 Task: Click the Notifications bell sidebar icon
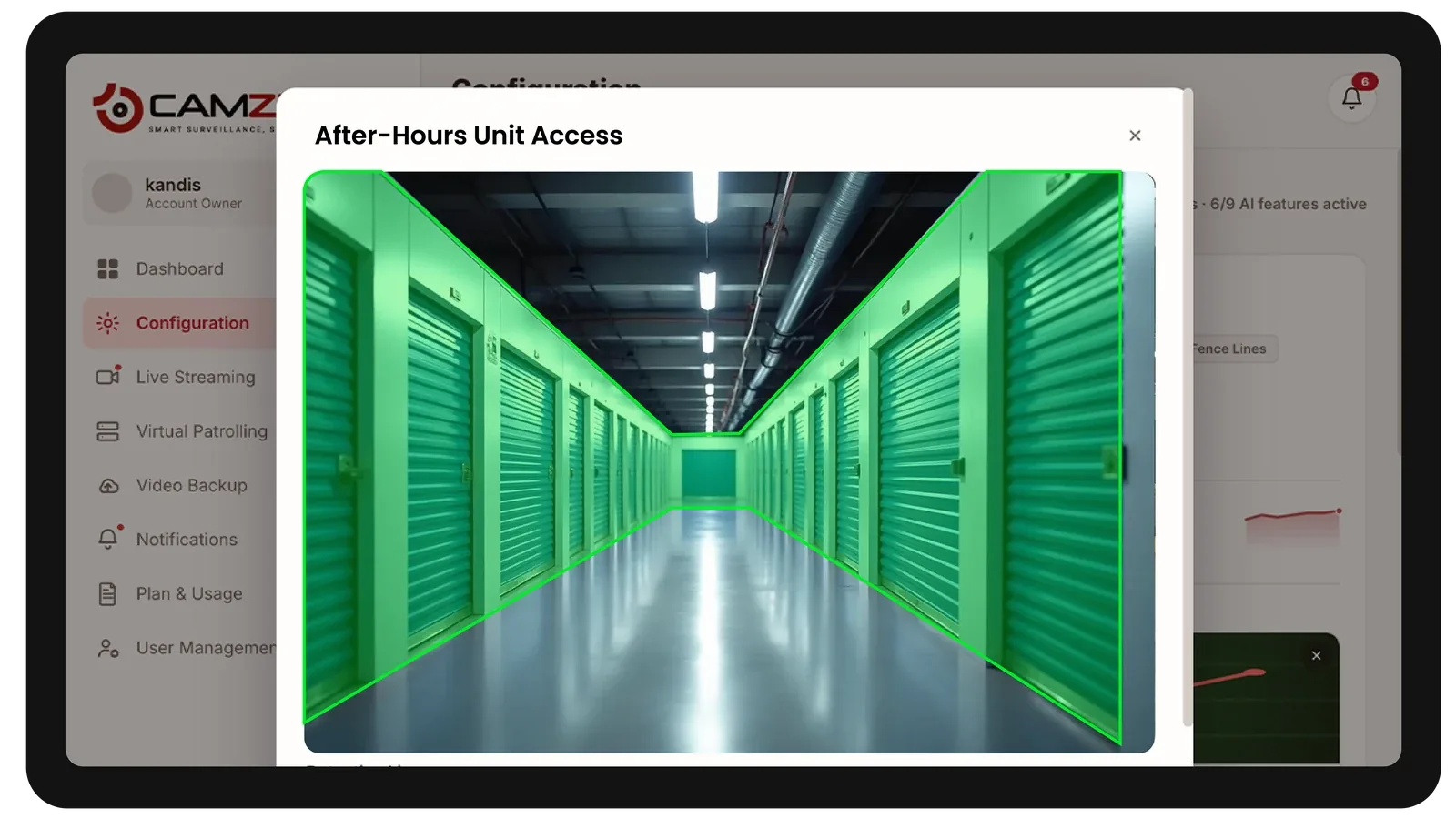click(x=108, y=539)
